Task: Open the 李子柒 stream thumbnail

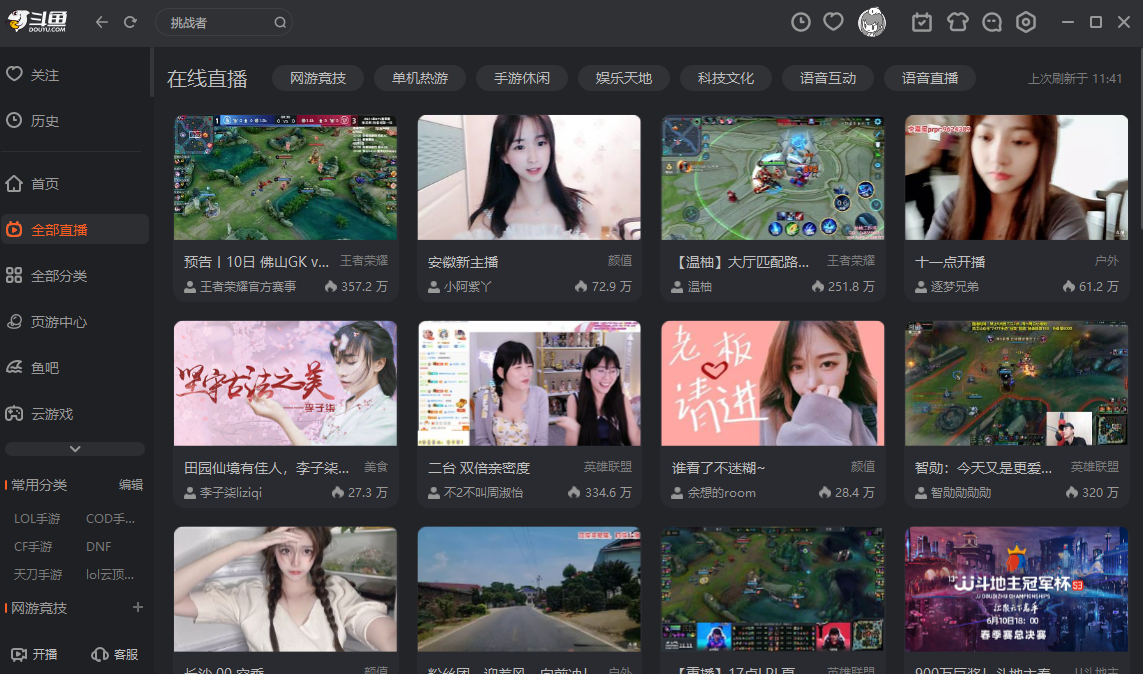Action: coord(285,383)
